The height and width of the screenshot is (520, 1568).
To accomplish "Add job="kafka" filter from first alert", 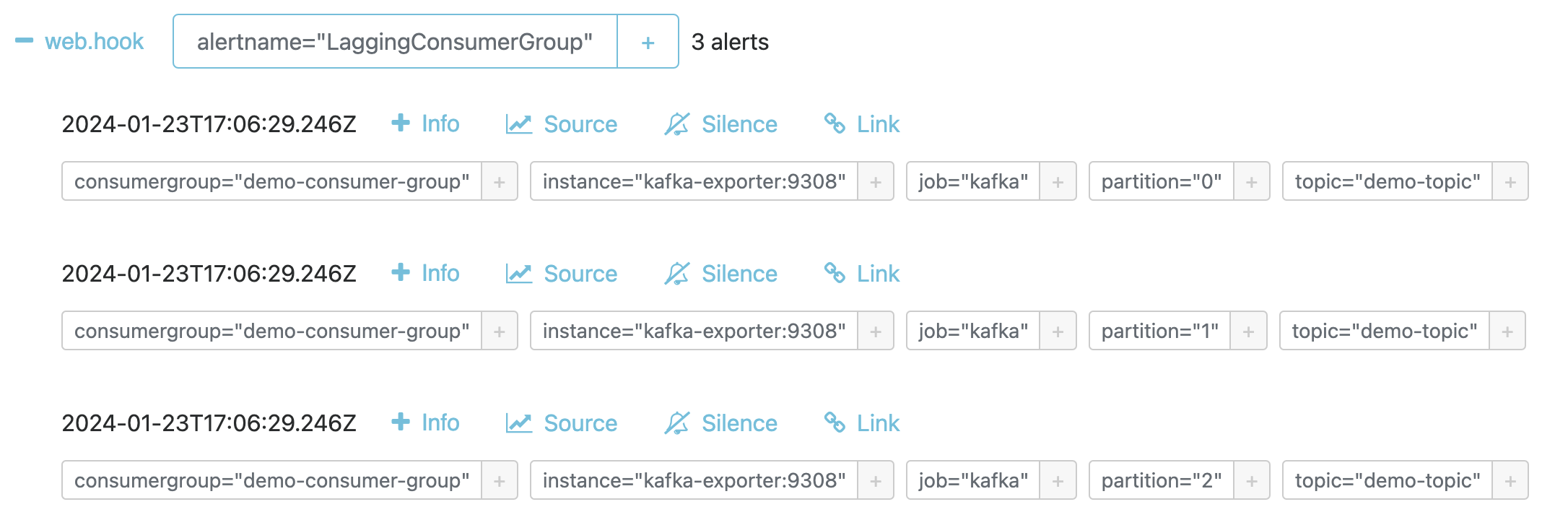I will pyautogui.click(x=1058, y=181).
